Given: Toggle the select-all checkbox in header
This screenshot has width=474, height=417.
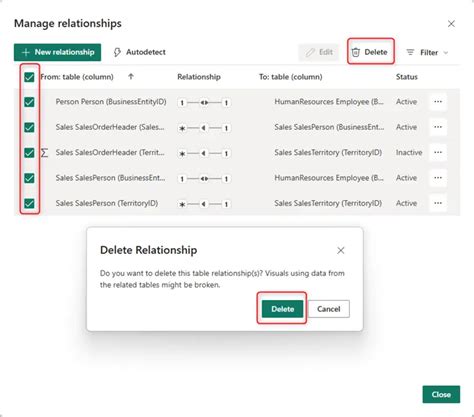Looking at the screenshot, I should (x=29, y=77).
